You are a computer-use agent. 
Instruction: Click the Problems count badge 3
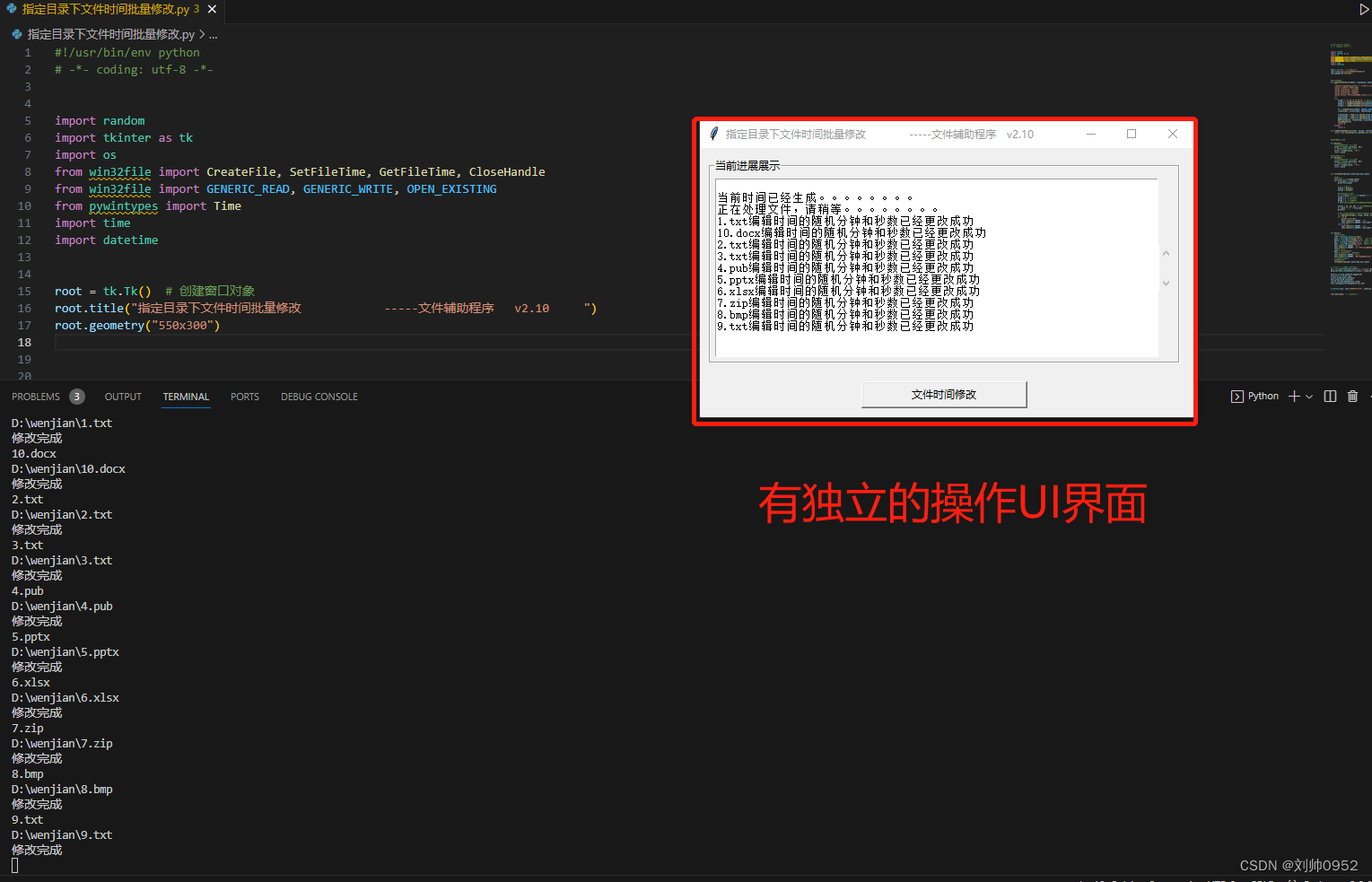pyautogui.click(x=77, y=397)
